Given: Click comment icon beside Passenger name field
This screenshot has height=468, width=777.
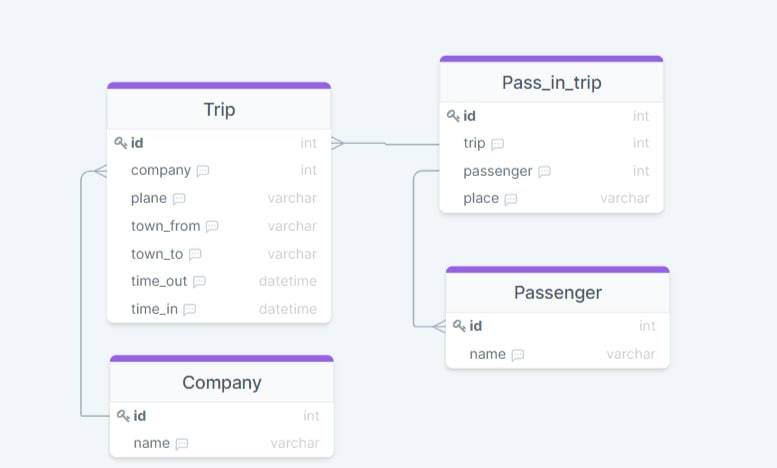Looking at the screenshot, I should [518, 355].
